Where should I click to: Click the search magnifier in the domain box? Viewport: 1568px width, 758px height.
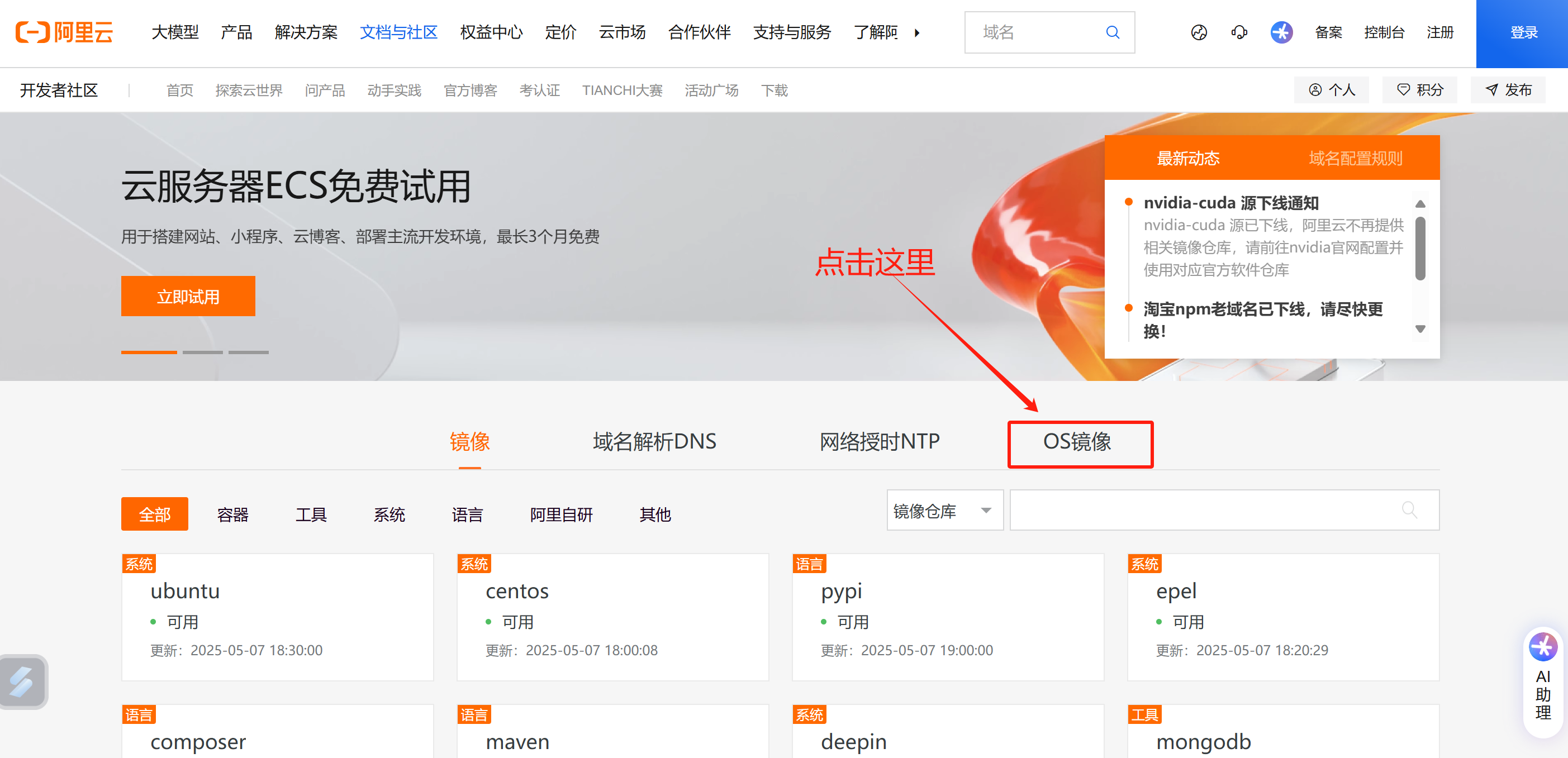pos(1112,32)
